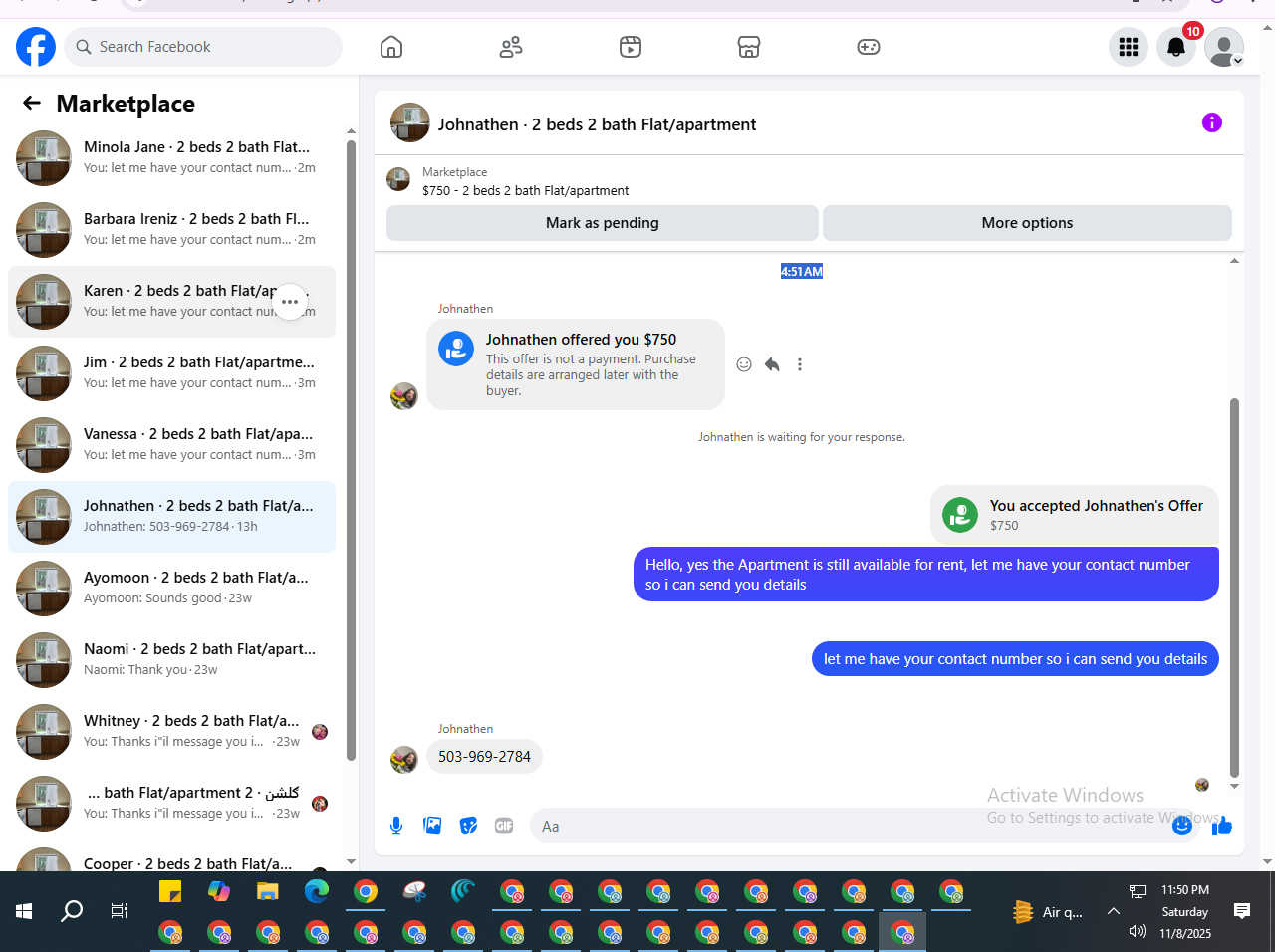Image resolution: width=1275 pixels, height=952 pixels.
Task: Record a voice clip with microphone icon
Action: [396, 826]
